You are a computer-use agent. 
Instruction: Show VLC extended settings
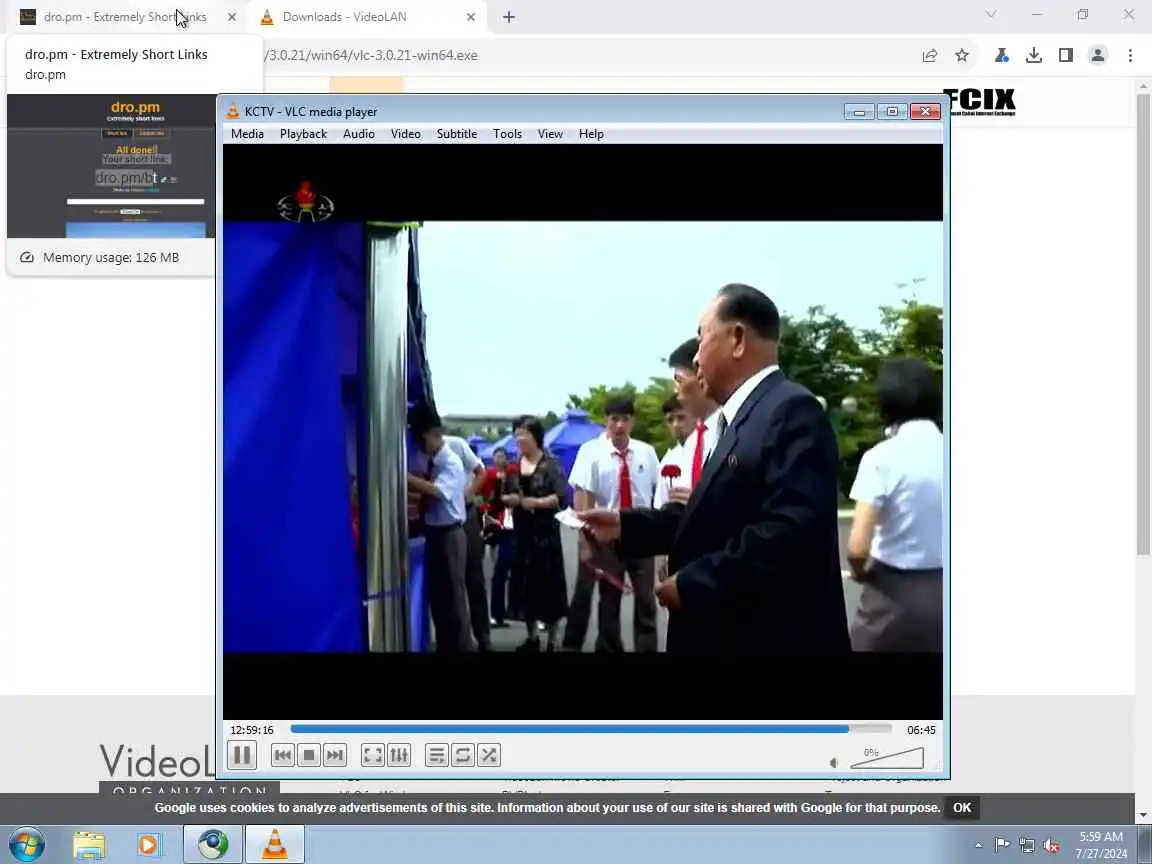tap(399, 755)
